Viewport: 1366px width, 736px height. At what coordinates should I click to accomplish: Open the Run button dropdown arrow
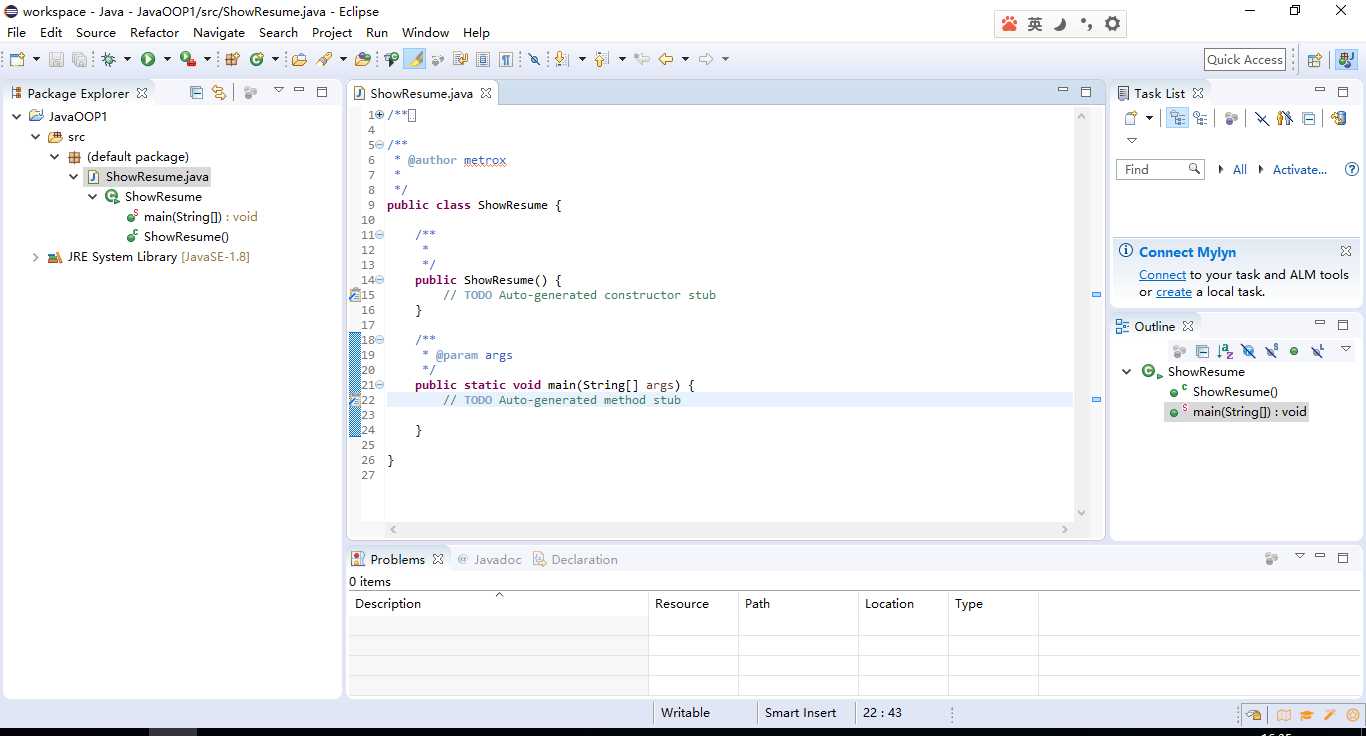(167, 60)
